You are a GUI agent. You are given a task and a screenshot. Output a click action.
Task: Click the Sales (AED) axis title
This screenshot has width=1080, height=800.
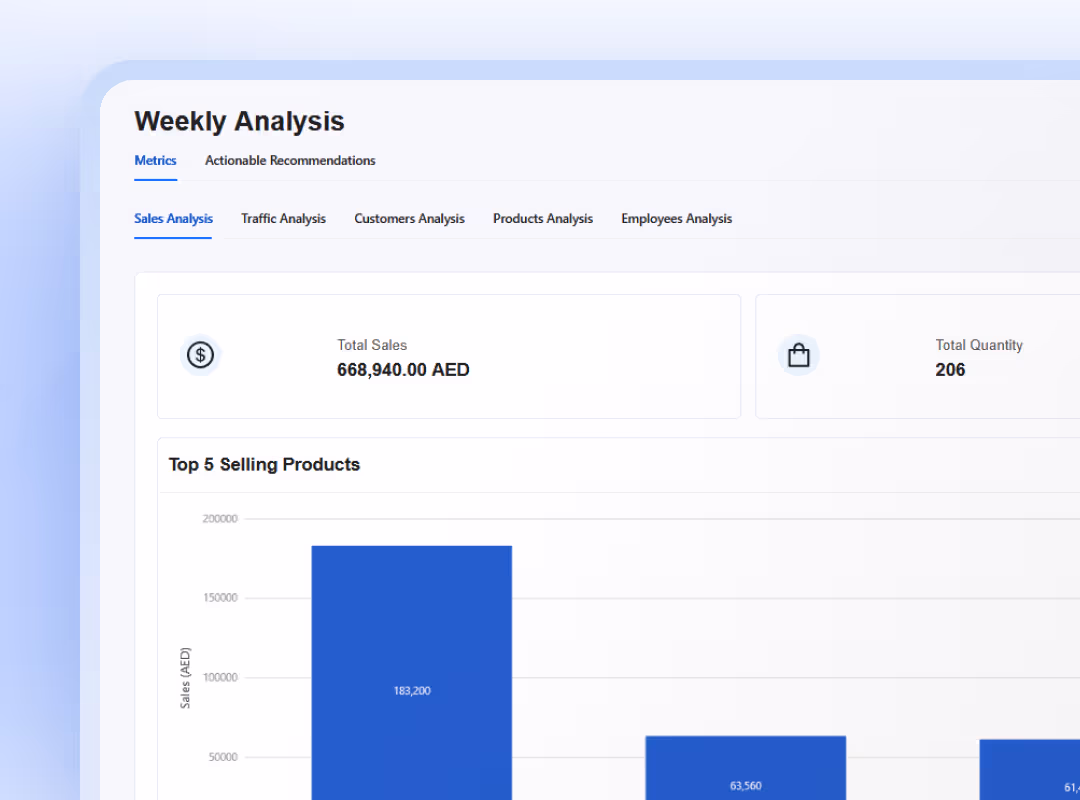click(x=185, y=678)
